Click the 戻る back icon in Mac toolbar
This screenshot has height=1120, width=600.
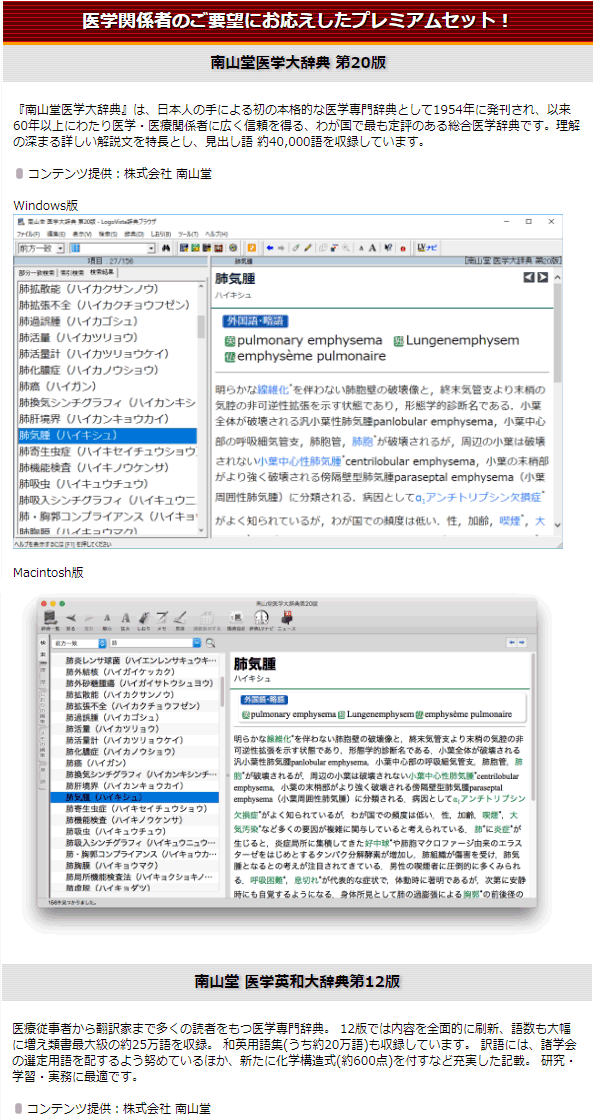[x=71, y=619]
